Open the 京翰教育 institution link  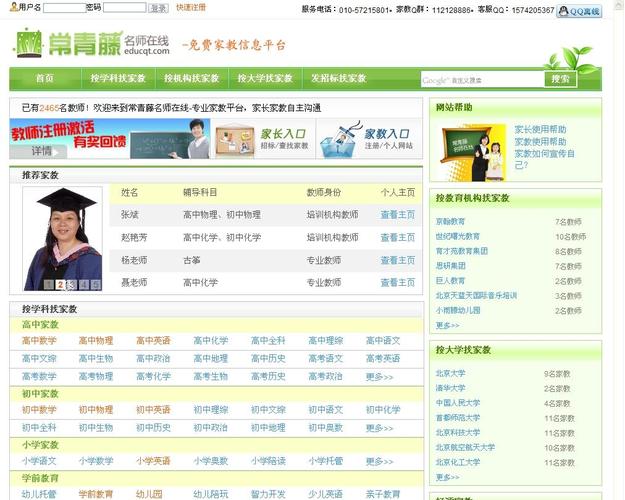click(x=450, y=221)
